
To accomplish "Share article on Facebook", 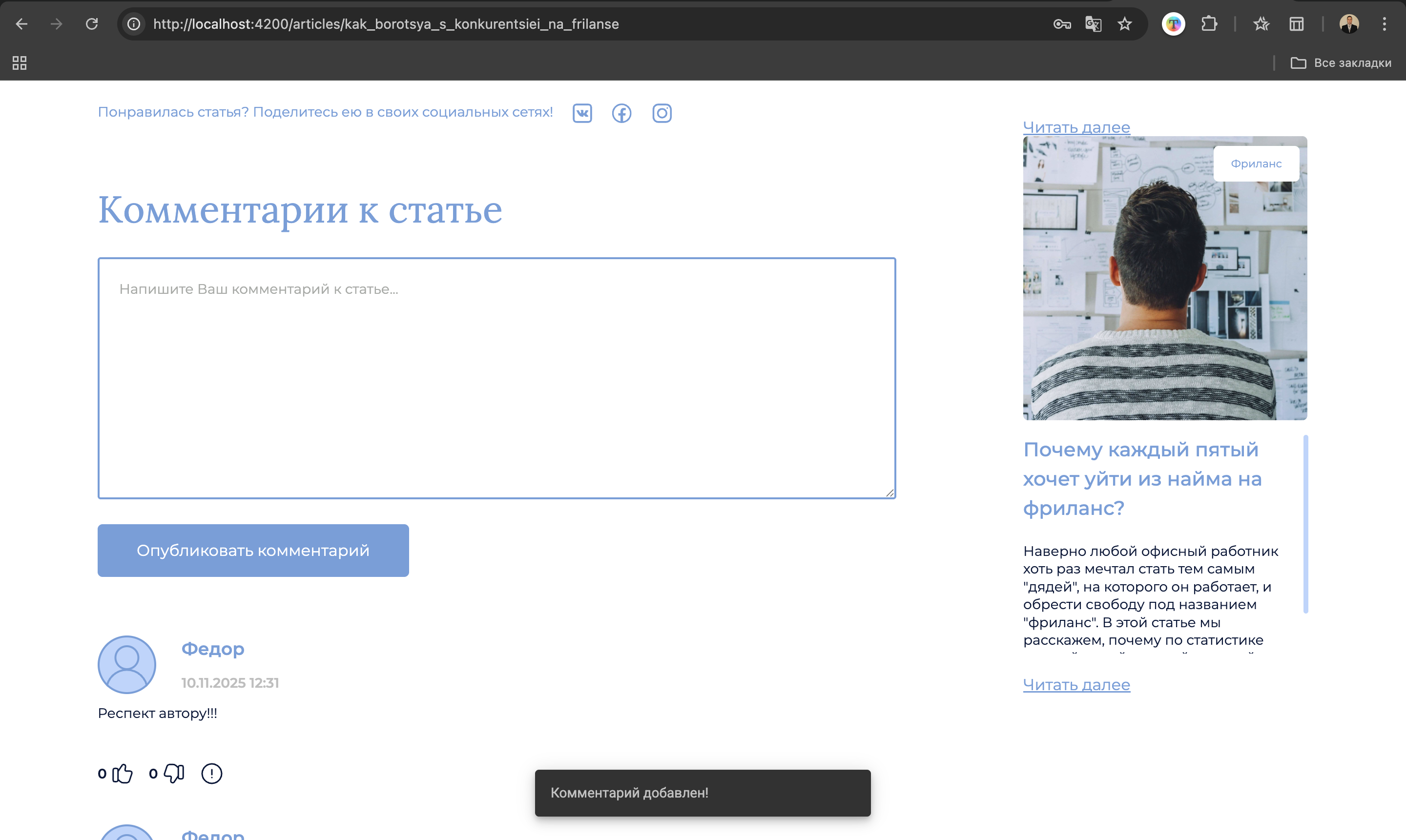I will pos(621,113).
